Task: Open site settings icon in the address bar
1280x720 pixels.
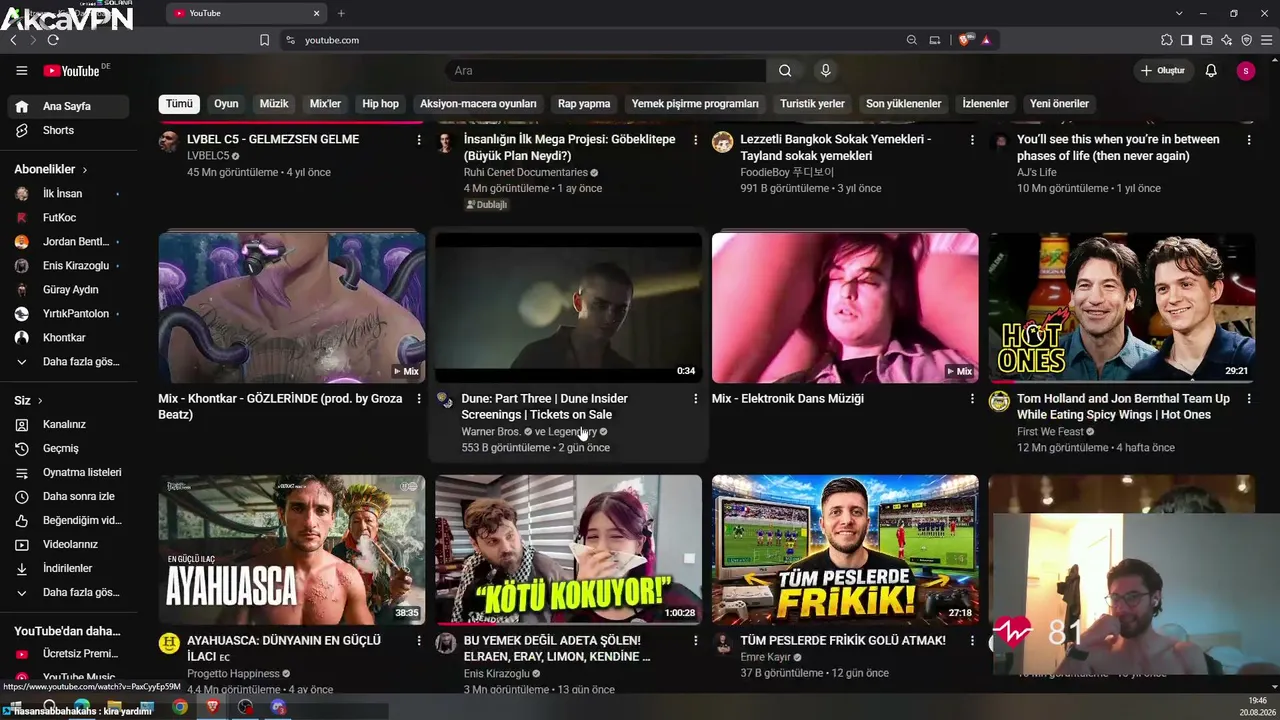Action: (290, 40)
